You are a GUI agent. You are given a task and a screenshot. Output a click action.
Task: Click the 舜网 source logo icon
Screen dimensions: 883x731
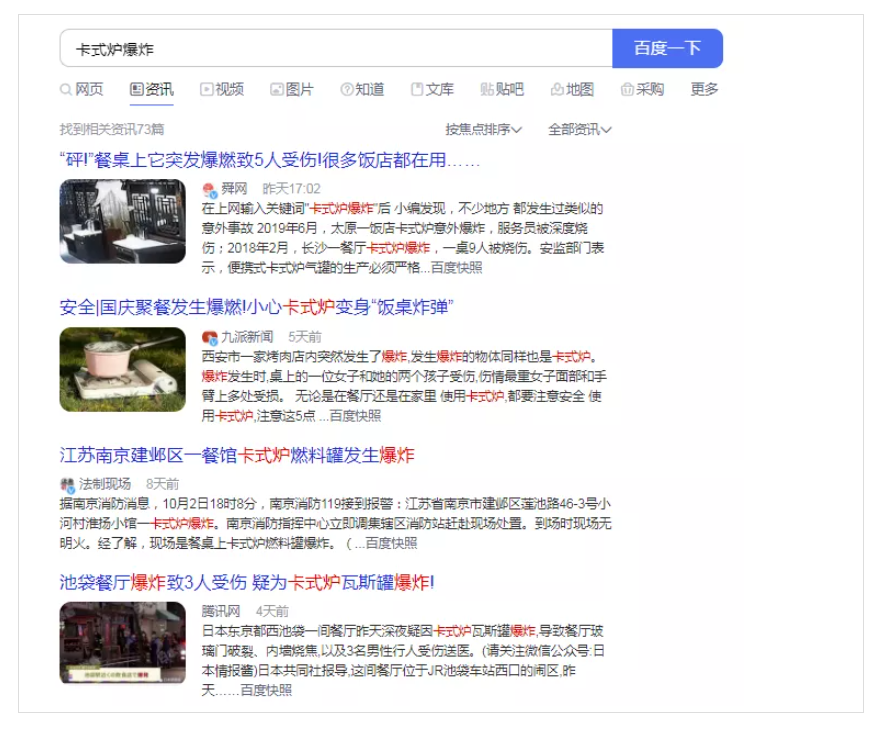[x=209, y=189]
